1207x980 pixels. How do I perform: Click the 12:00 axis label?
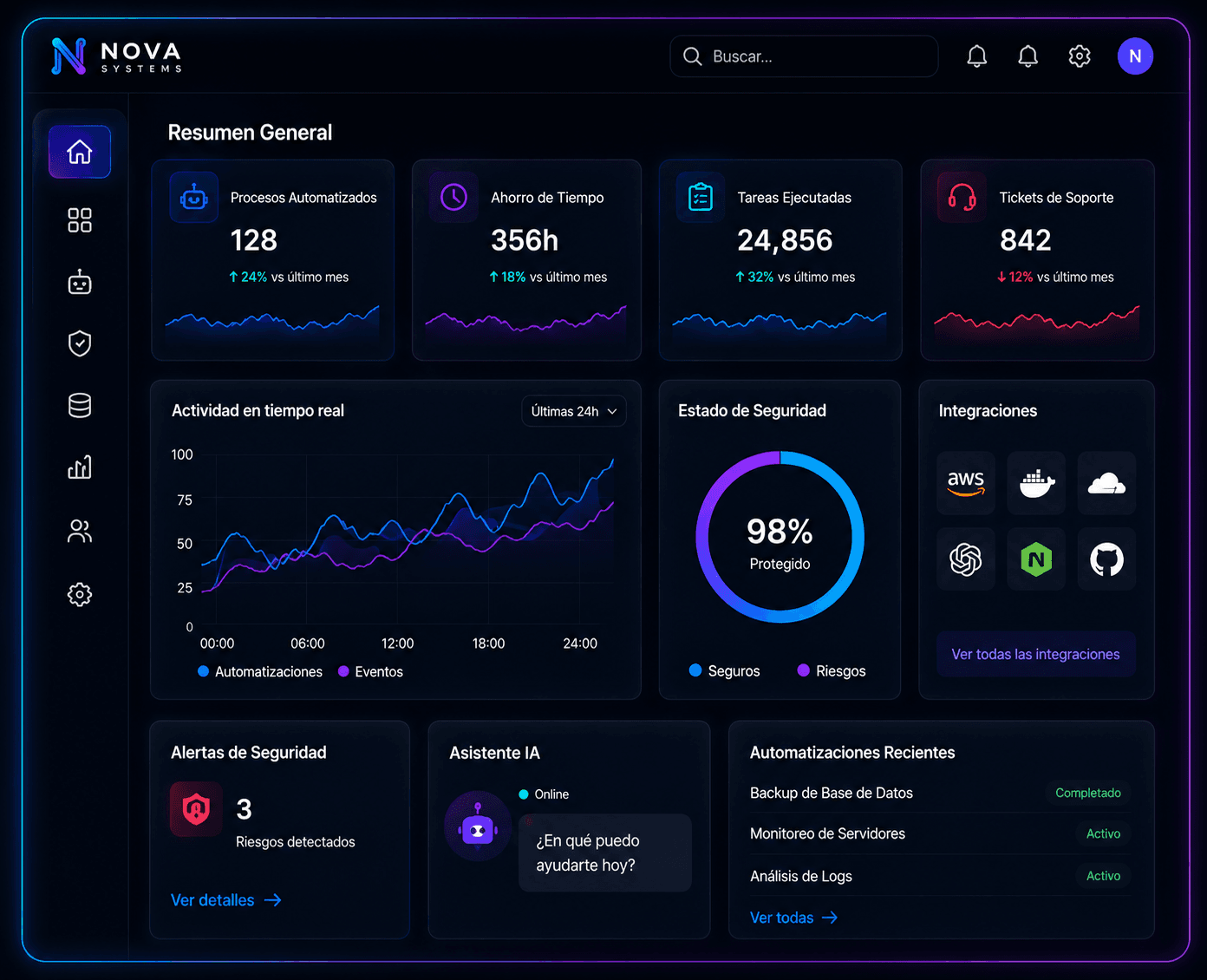click(x=397, y=644)
